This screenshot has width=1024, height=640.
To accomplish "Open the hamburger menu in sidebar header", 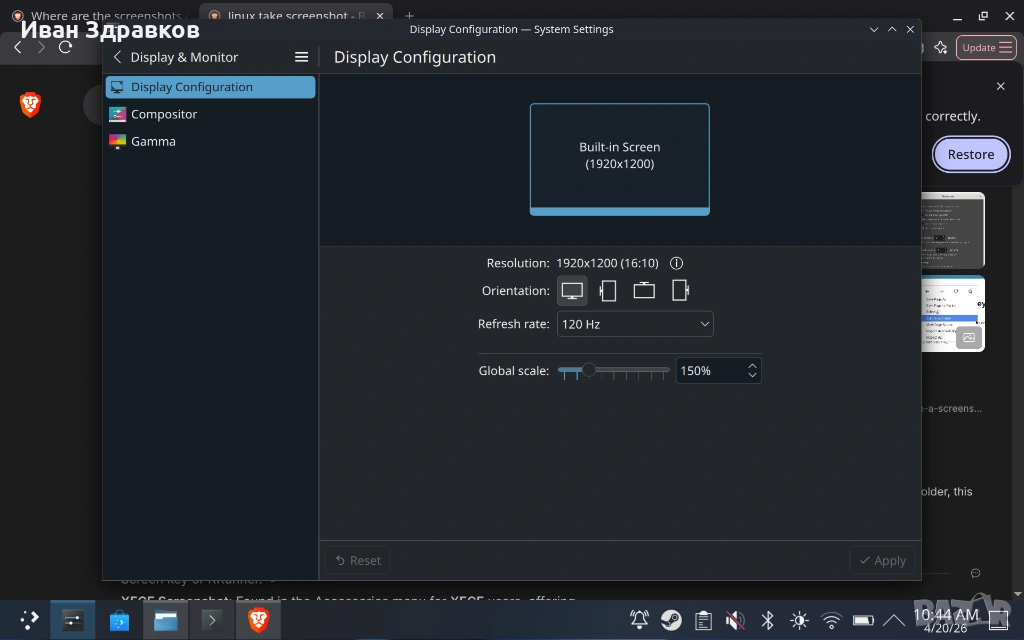I will pos(301,57).
